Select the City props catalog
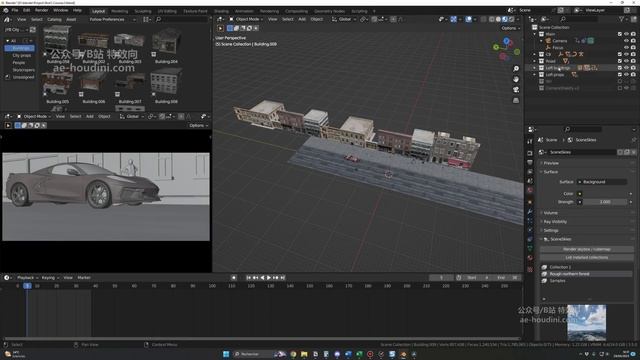 [22, 55]
